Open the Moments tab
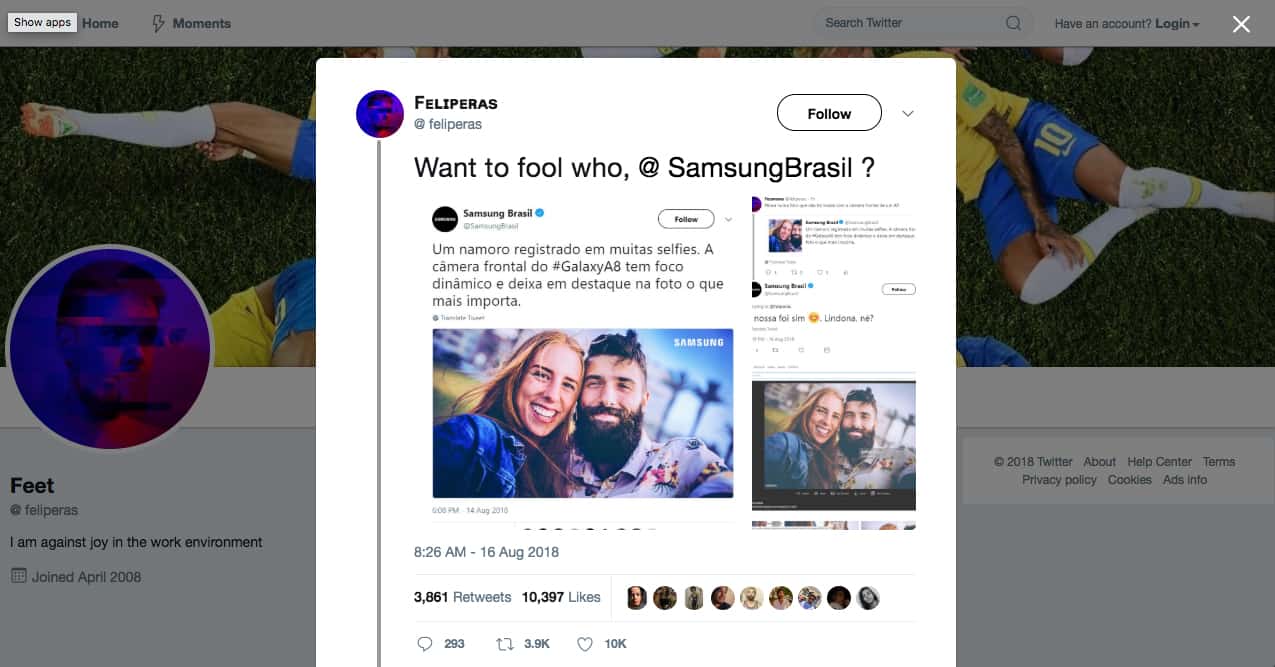The image size is (1275, 667). coord(201,23)
